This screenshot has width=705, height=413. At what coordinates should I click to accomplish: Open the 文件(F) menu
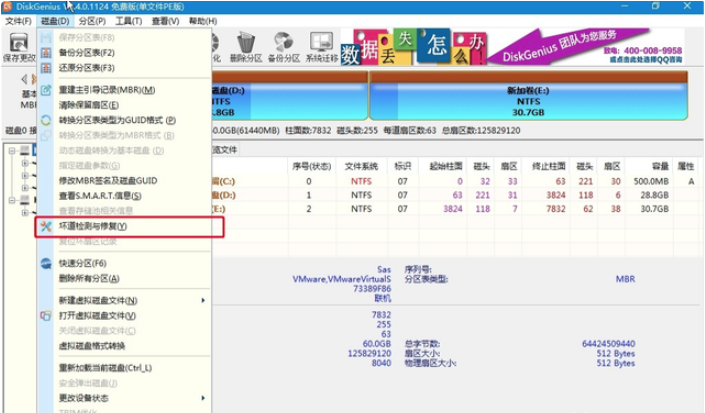[18, 21]
